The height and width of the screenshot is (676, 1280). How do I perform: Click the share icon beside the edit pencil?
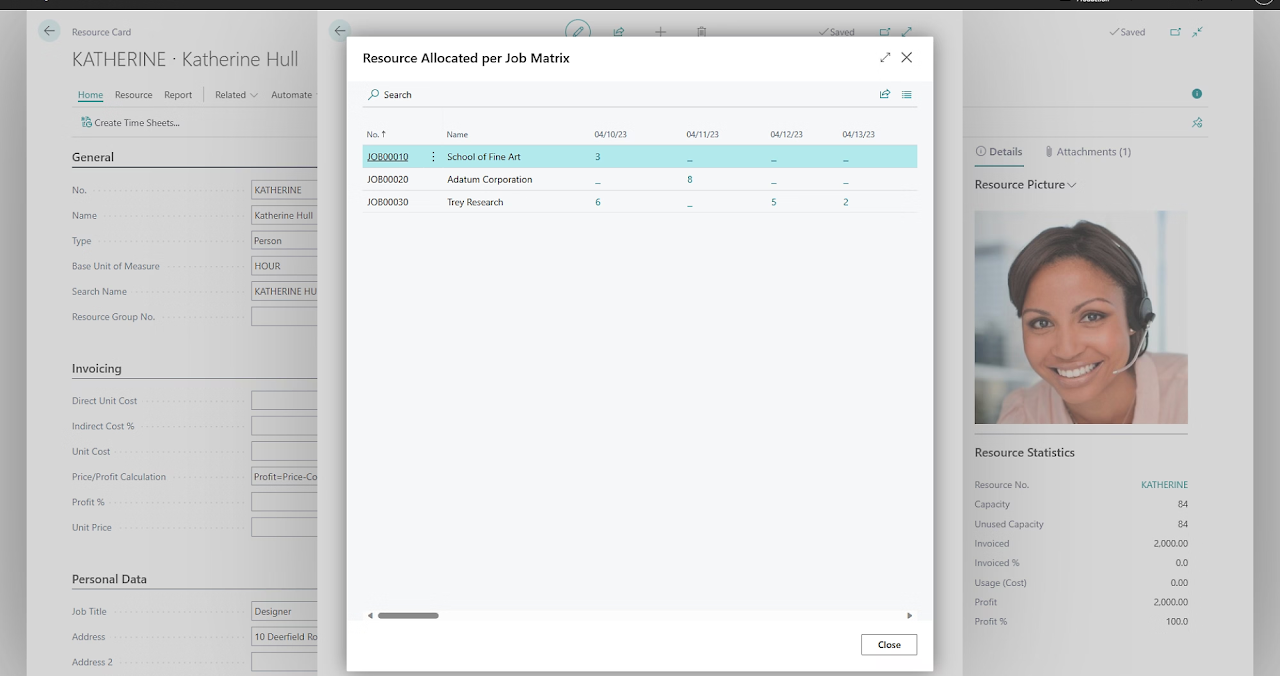(619, 32)
